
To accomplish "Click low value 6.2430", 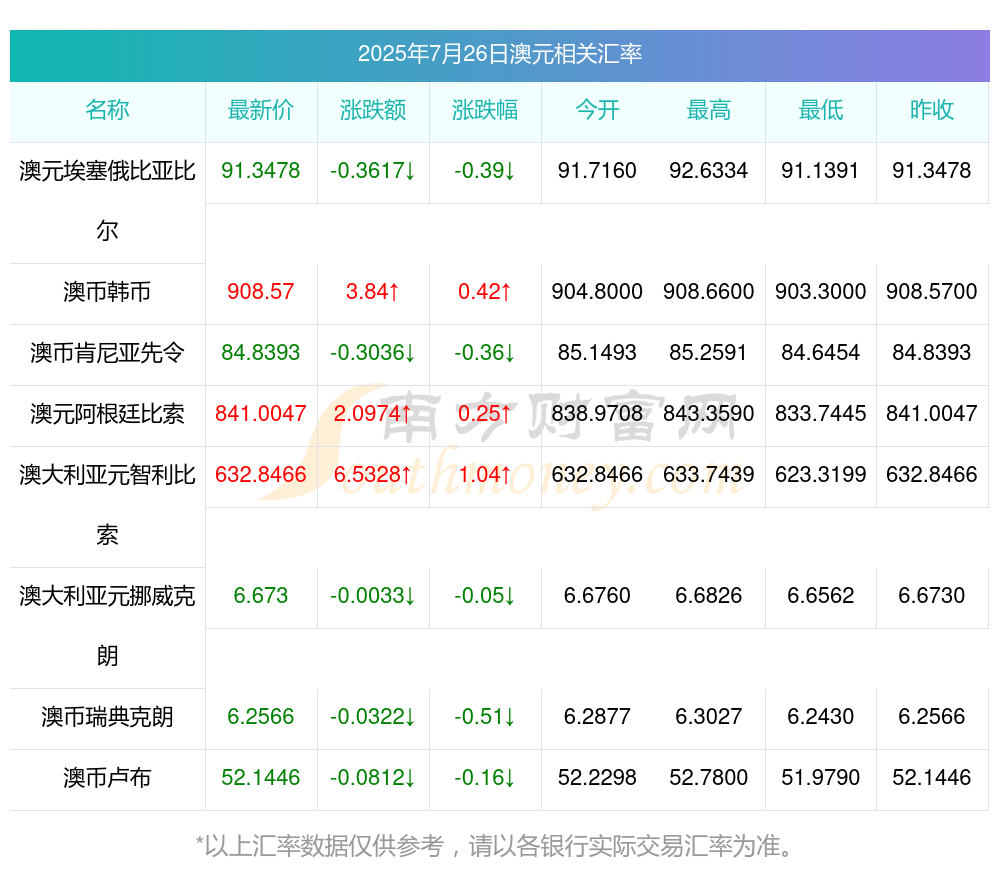I will 820,716.
